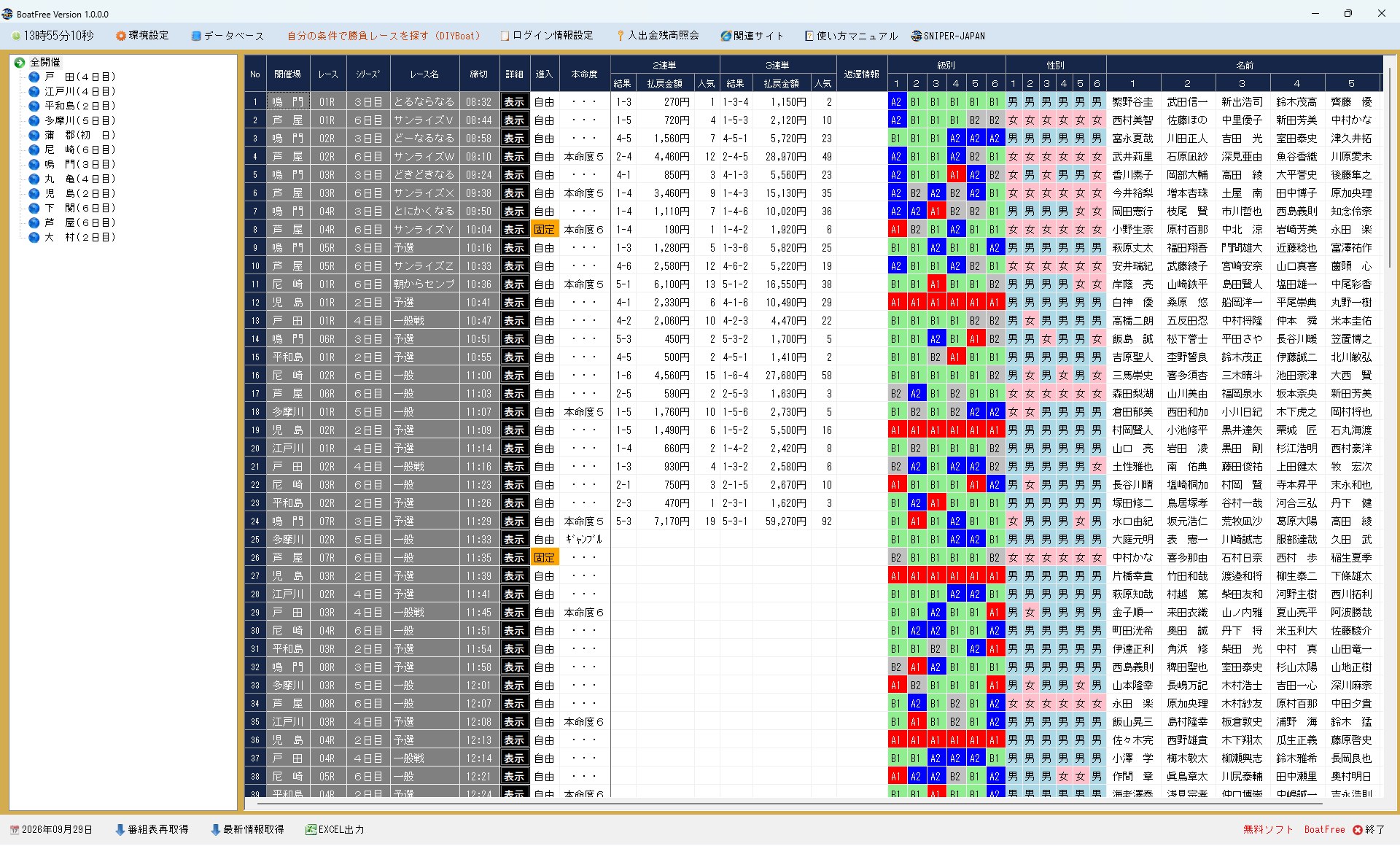Collapse the 全開催 tree root
Image resolution: width=1400 pixels, height=846 pixels.
click(20, 63)
